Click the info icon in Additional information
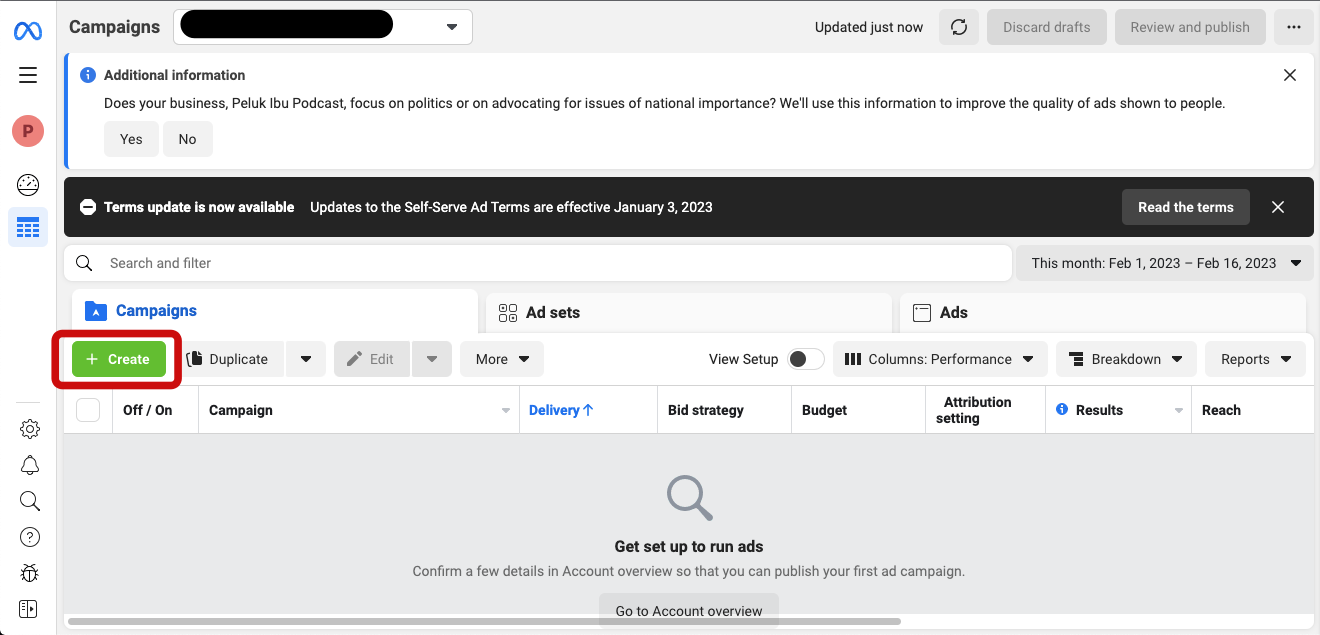Image resolution: width=1320 pixels, height=635 pixels. tap(88, 75)
